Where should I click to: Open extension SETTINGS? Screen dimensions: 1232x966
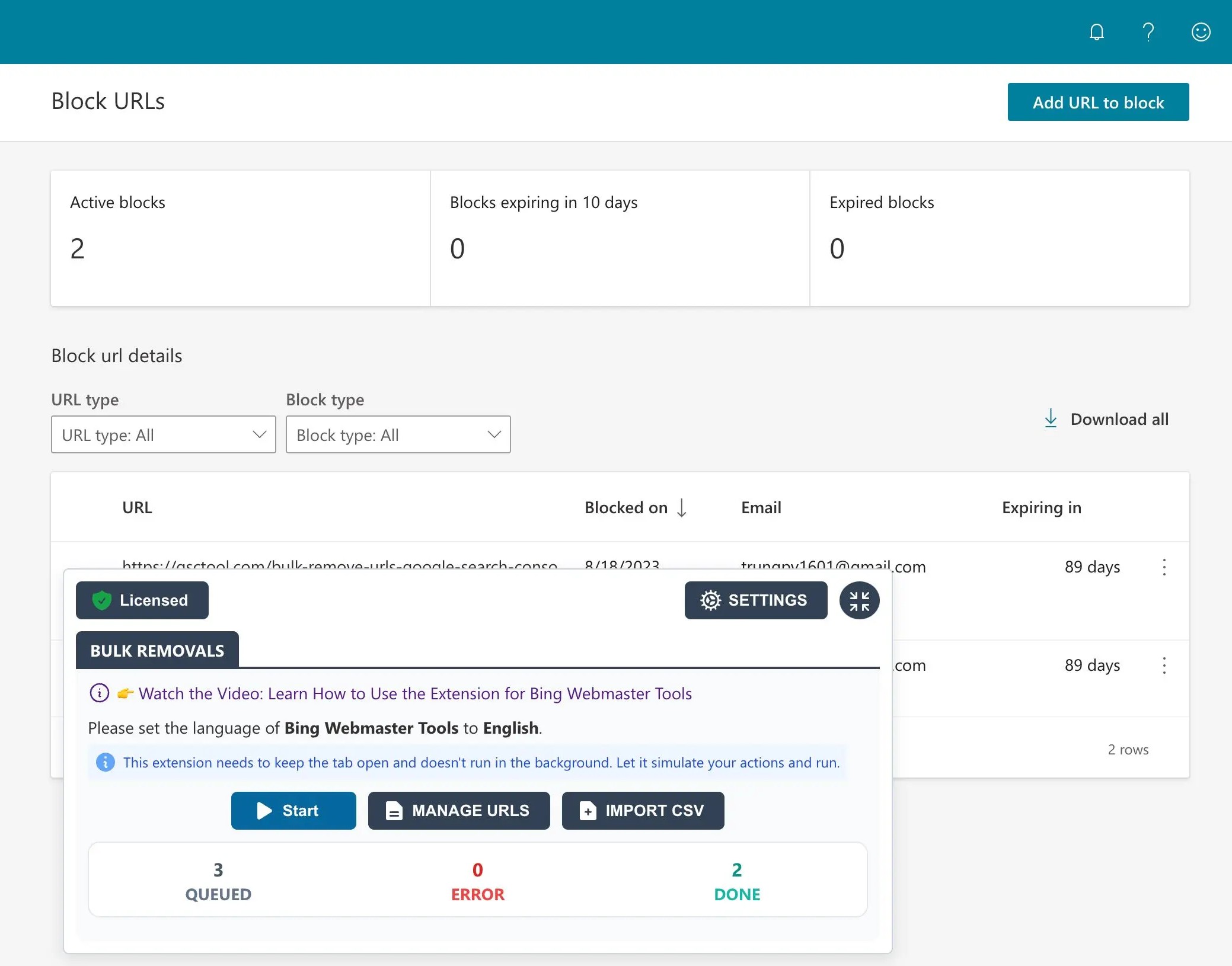(x=755, y=600)
